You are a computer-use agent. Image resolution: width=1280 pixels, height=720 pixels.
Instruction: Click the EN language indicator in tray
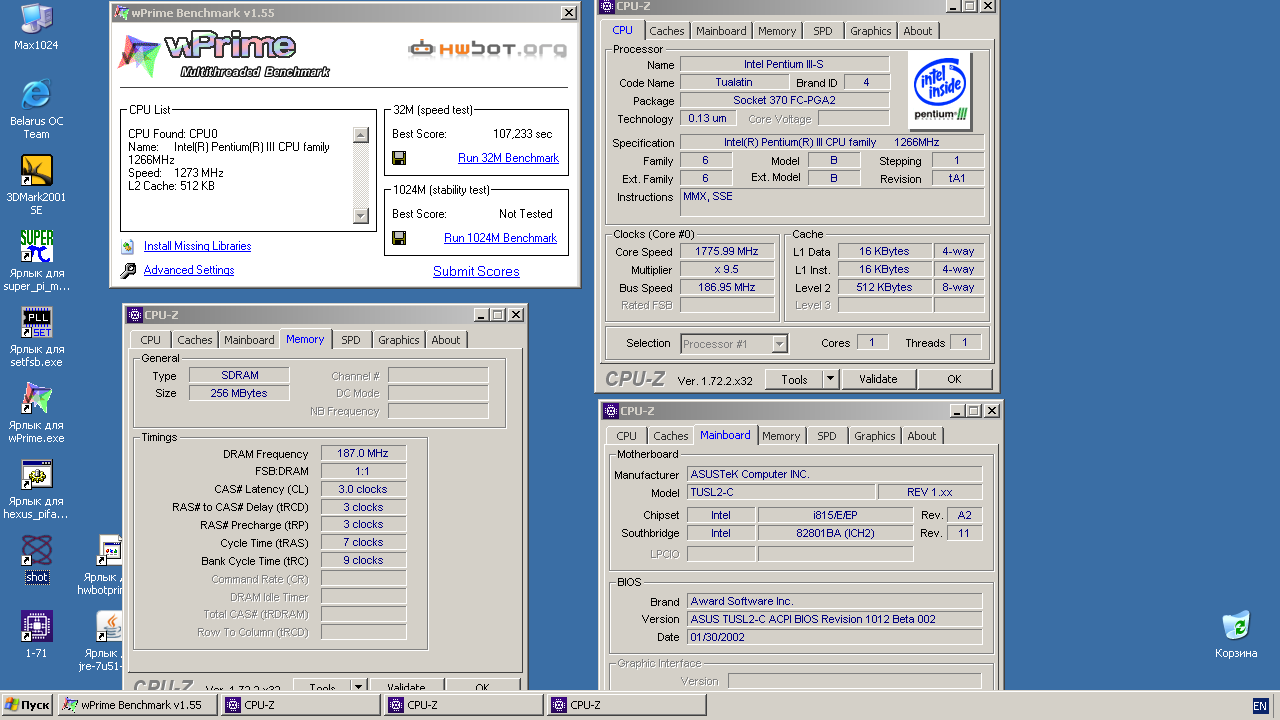1260,706
